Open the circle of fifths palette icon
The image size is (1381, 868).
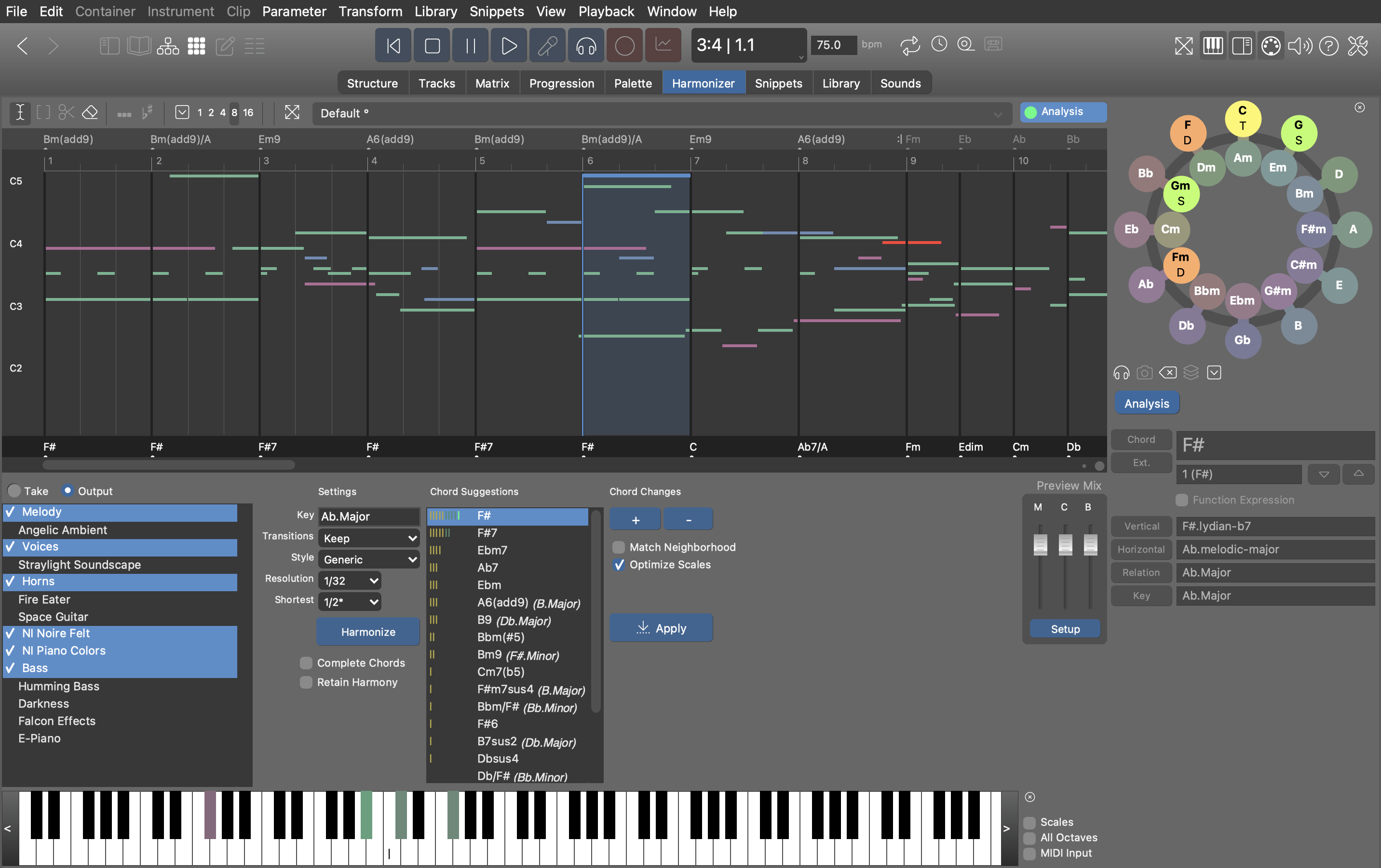pos(1270,45)
